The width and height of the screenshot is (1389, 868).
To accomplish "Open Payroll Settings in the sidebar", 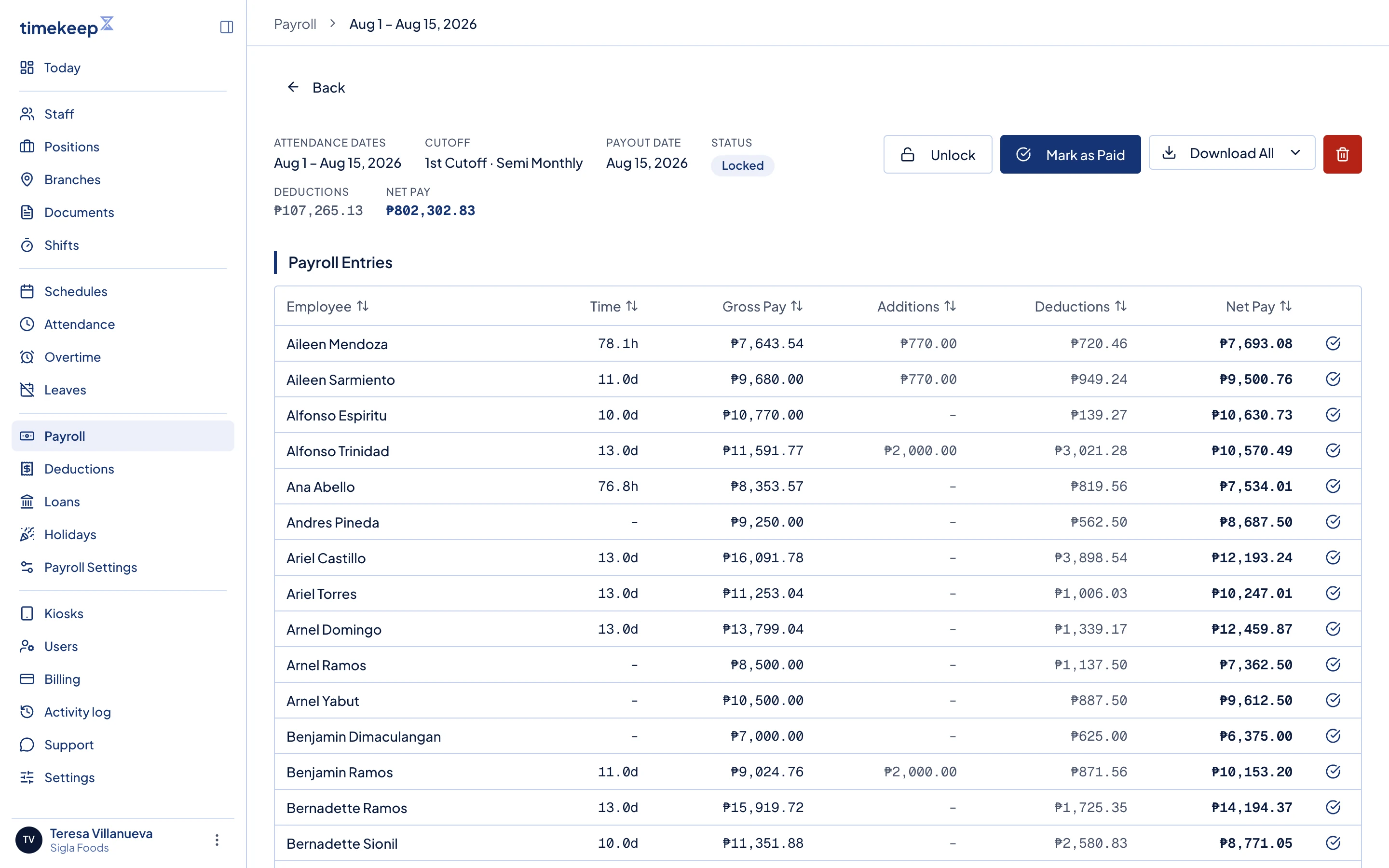I will click(123, 567).
